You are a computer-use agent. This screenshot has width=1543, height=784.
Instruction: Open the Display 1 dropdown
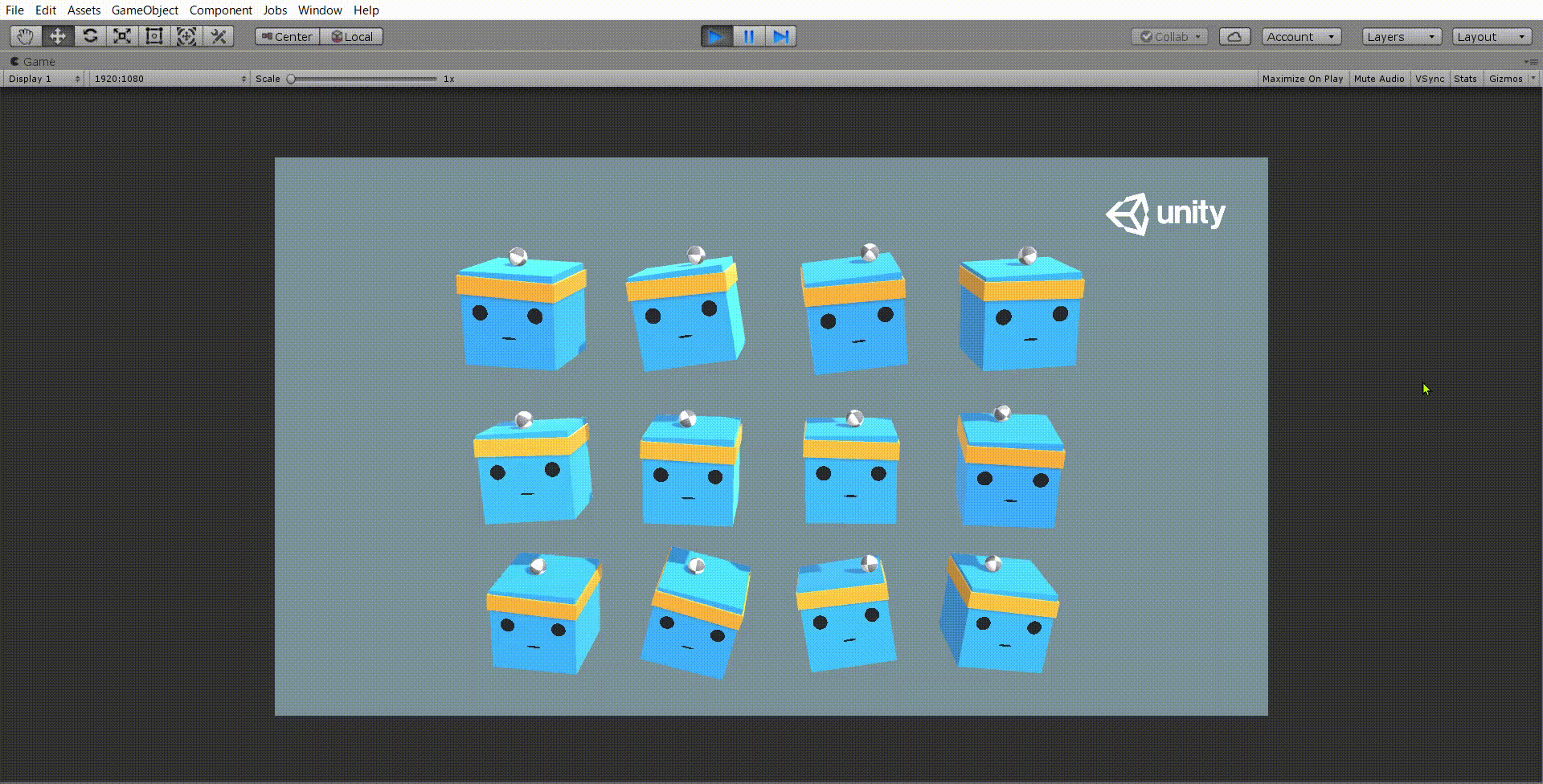(x=43, y=79)
